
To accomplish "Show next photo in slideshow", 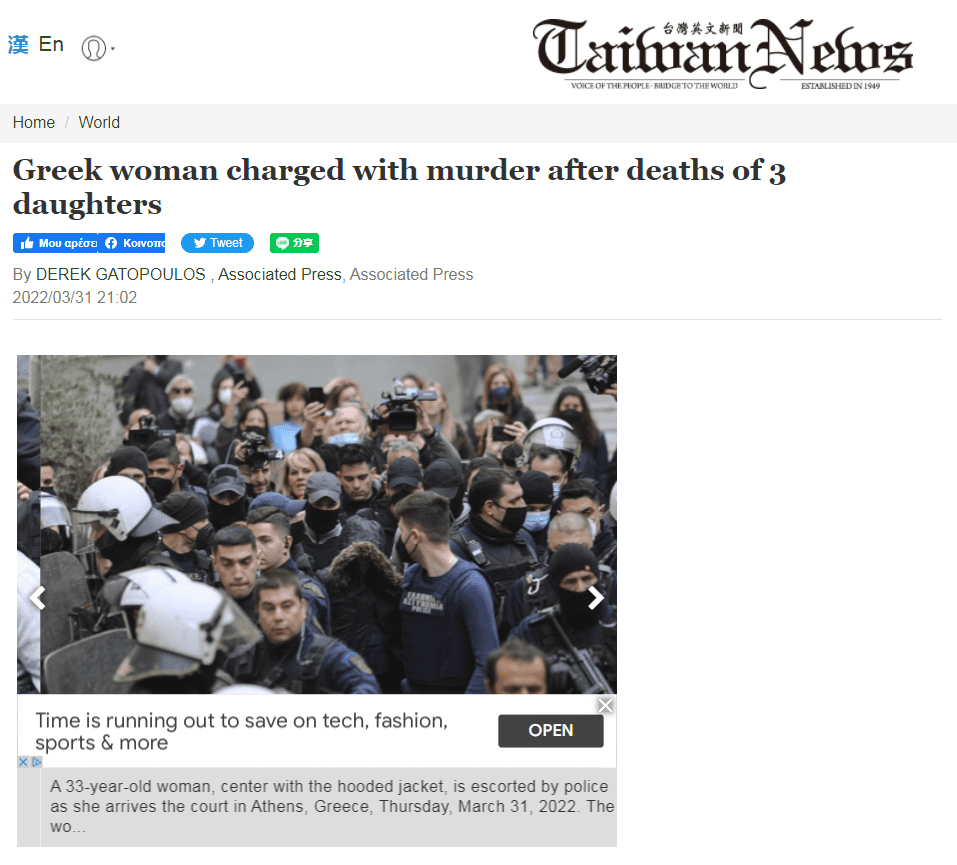I will [595, 598].
